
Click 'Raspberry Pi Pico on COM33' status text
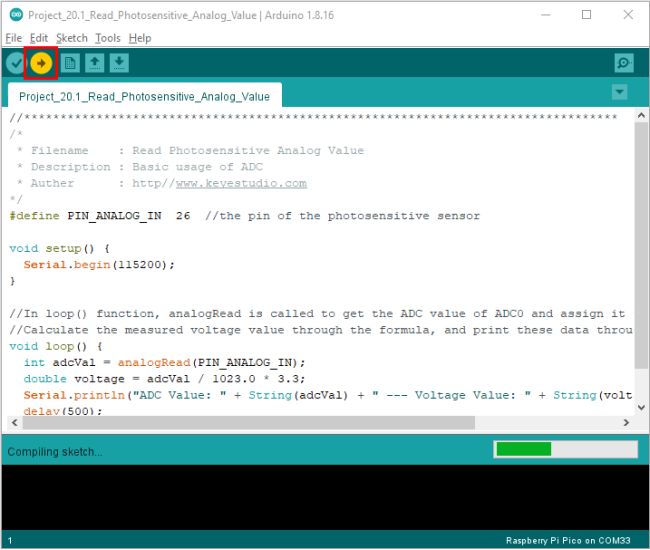[x=568, y=540]
